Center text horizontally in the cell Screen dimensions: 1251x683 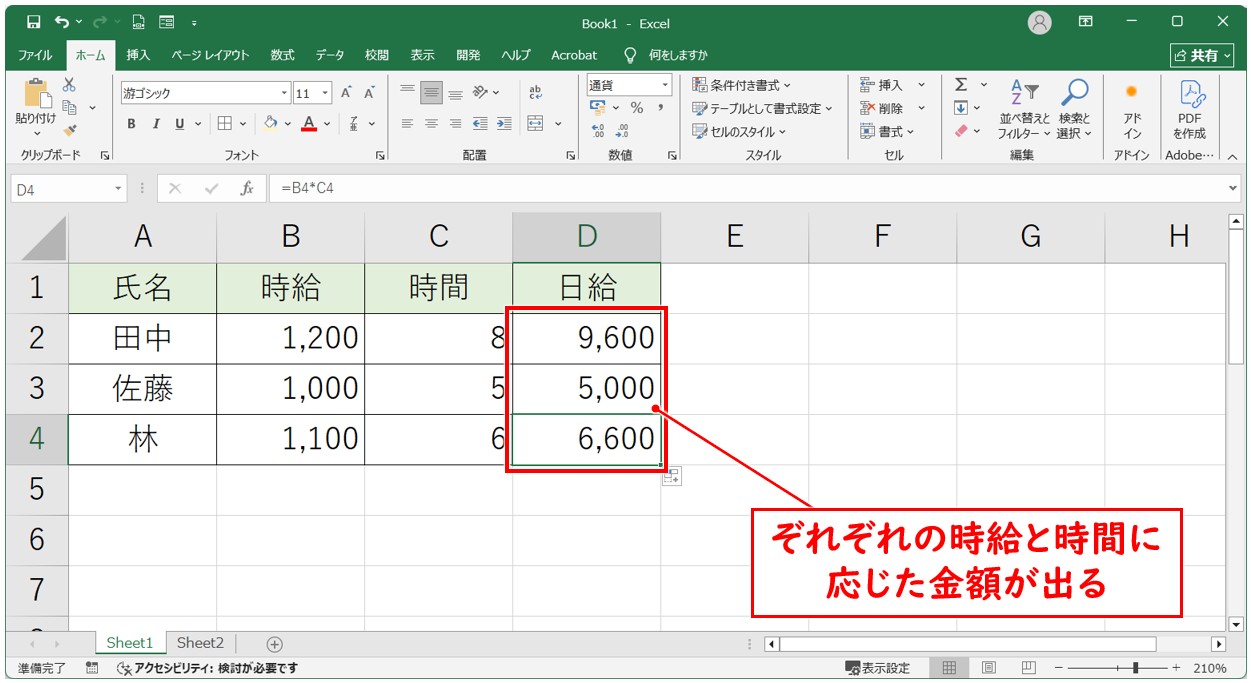click(431, 124)
